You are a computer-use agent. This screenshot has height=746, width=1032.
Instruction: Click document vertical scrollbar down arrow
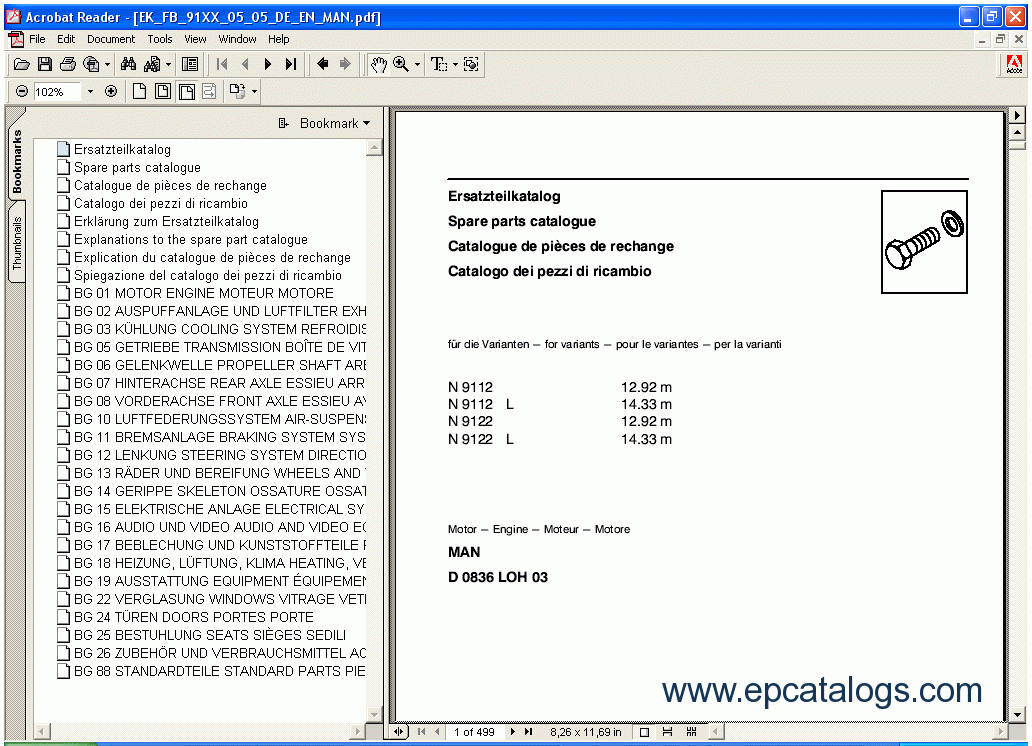1017,714
